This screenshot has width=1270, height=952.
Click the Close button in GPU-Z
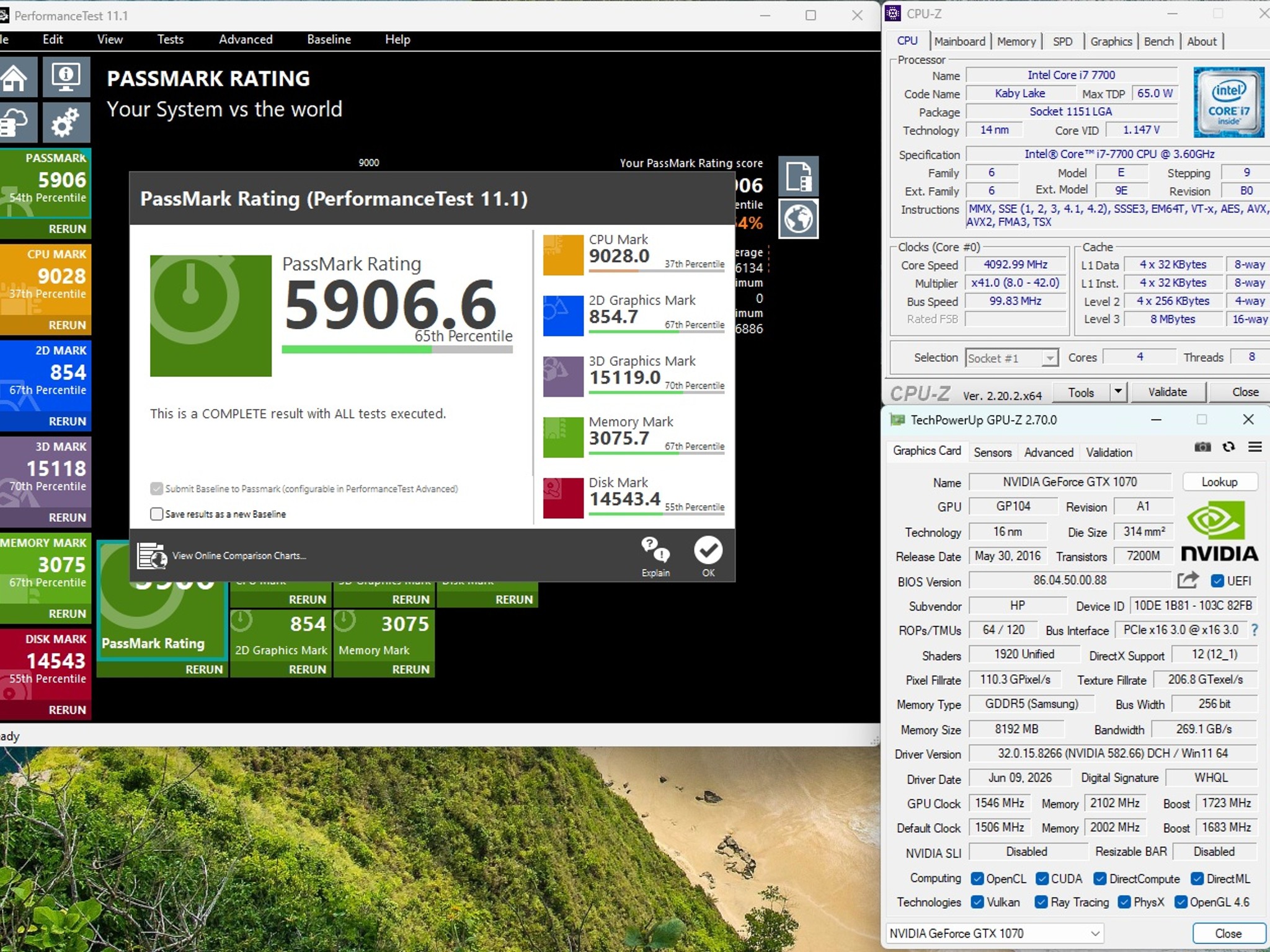1228,933
